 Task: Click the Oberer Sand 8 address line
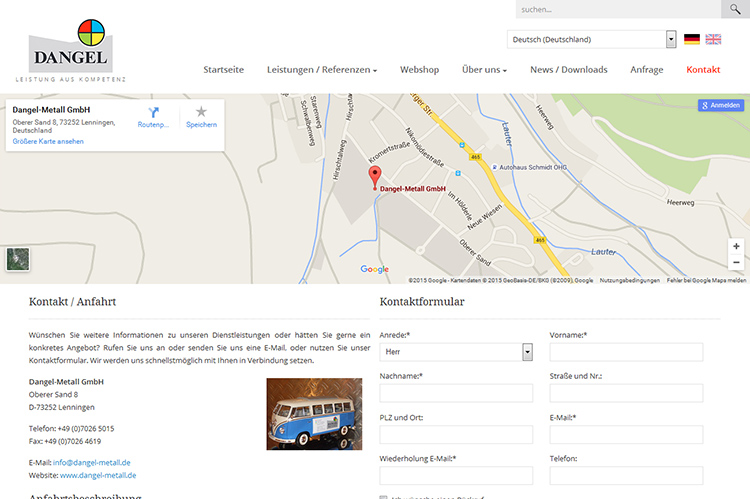tap(53, 395)
